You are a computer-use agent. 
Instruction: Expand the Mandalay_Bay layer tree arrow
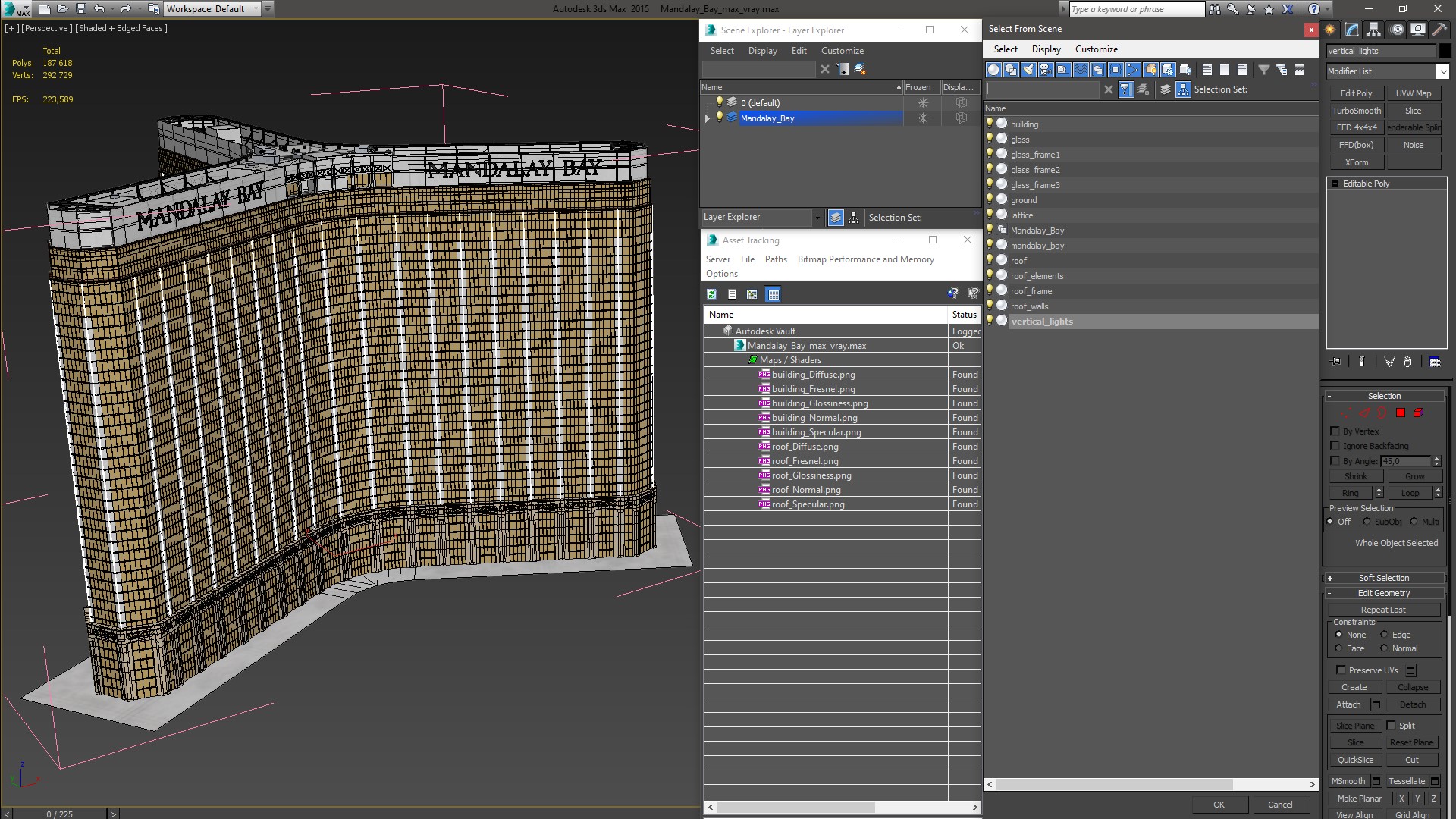point(708,118)
